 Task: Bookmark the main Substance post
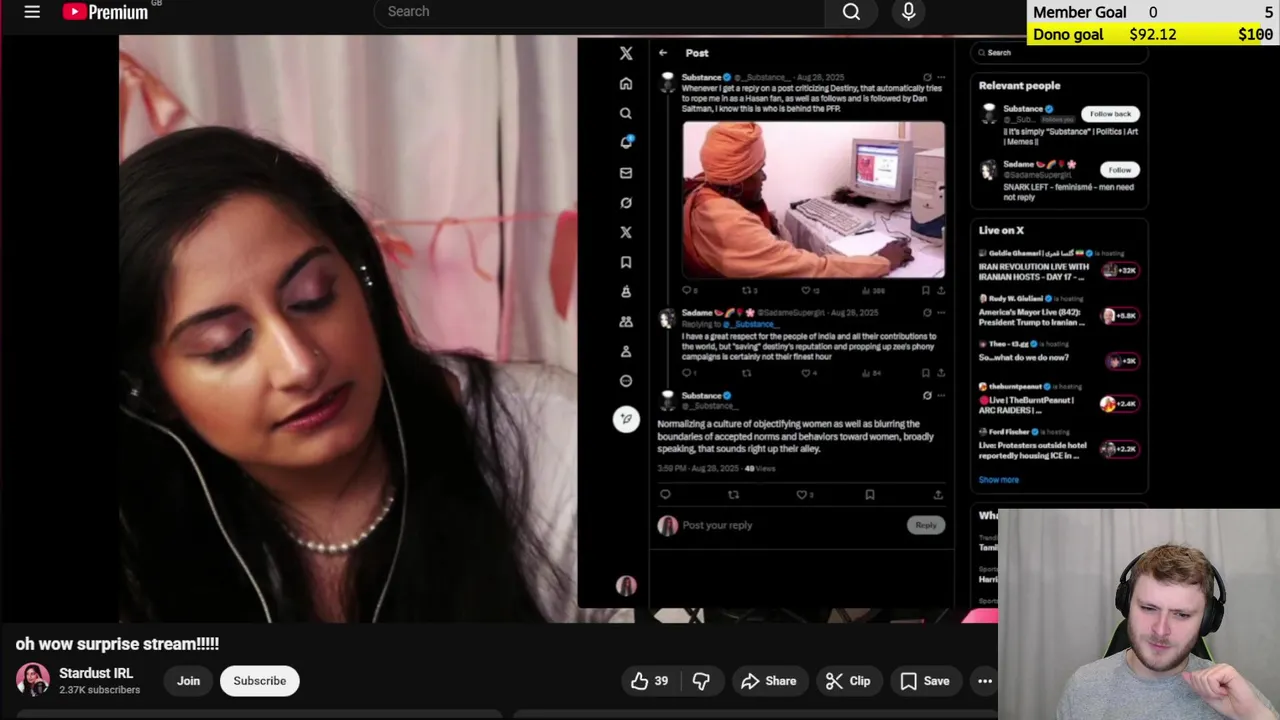coord(870,494)
